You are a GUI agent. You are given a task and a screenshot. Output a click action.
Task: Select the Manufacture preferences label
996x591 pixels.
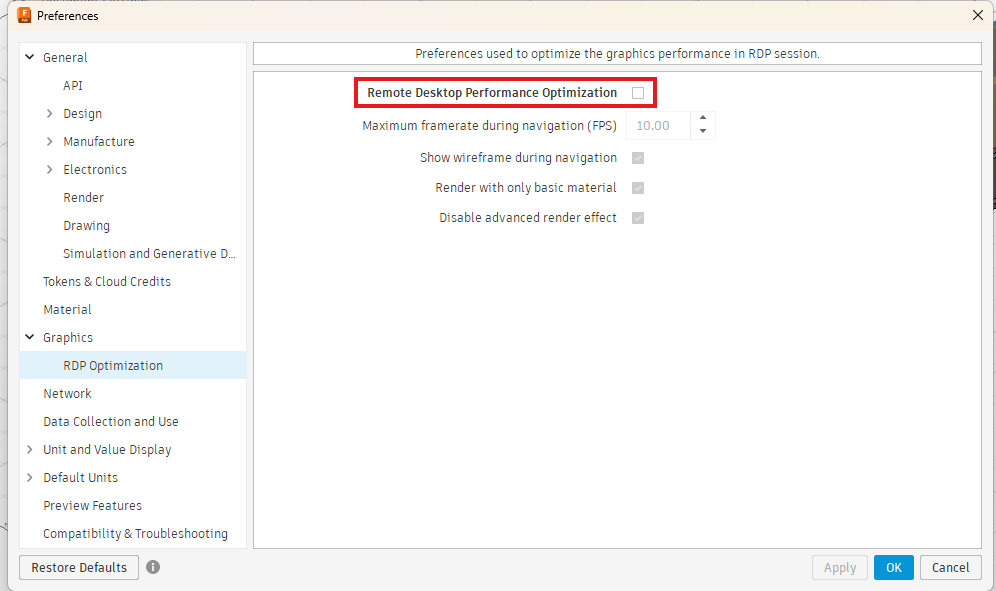(98, 141)
